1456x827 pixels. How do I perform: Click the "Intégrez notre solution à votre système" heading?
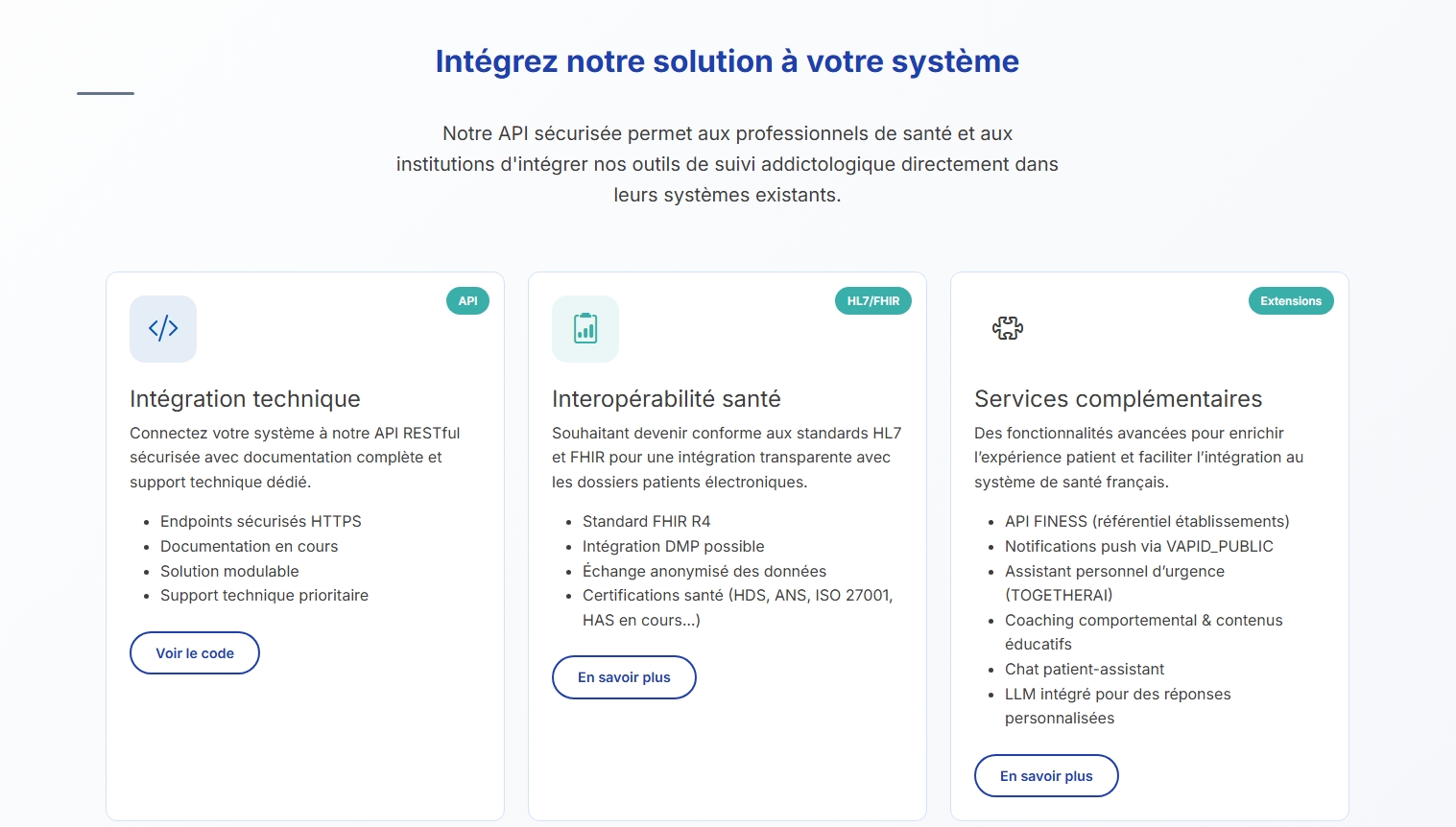(x=728, y=61)
